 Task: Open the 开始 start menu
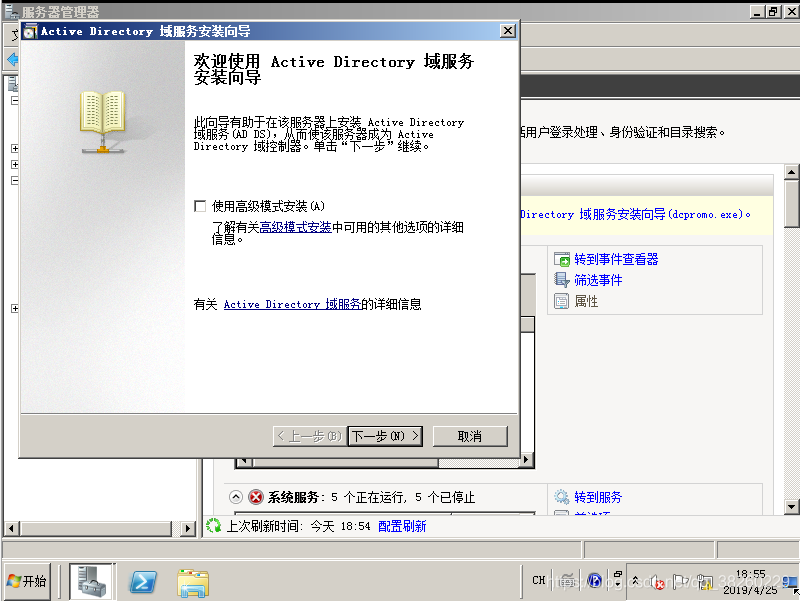point(27,581)
